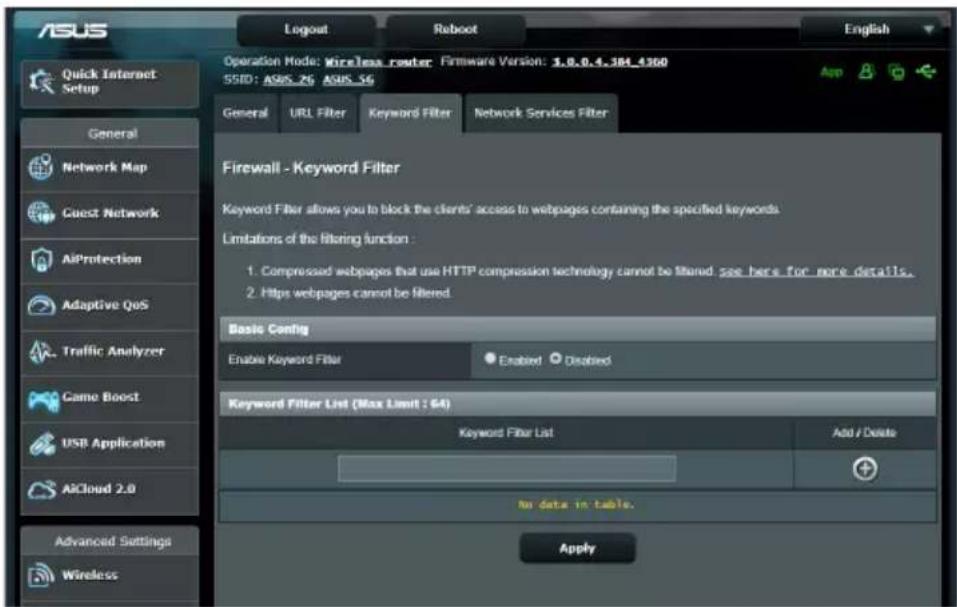
Task: Click the ASUS_2G SSID link
Action: tap(289, 80)
